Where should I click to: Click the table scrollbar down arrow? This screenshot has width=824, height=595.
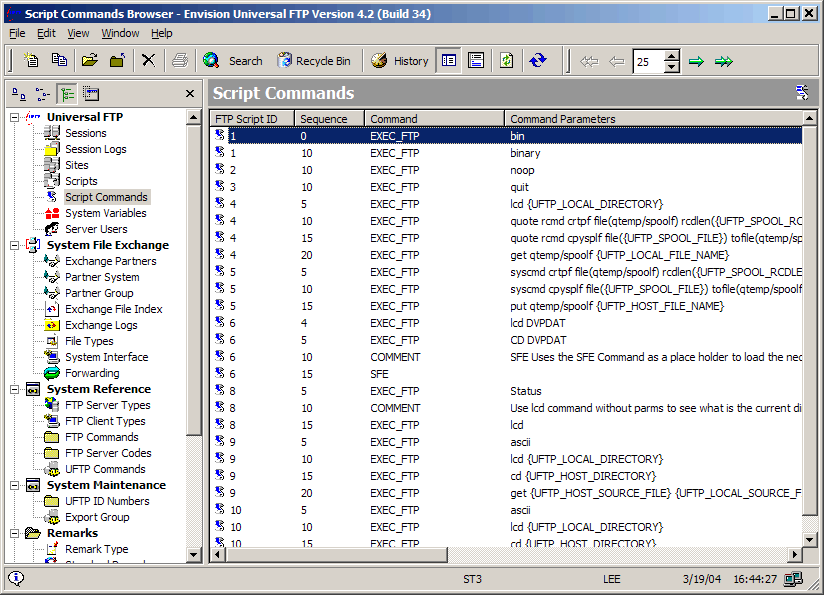[809, 540]
